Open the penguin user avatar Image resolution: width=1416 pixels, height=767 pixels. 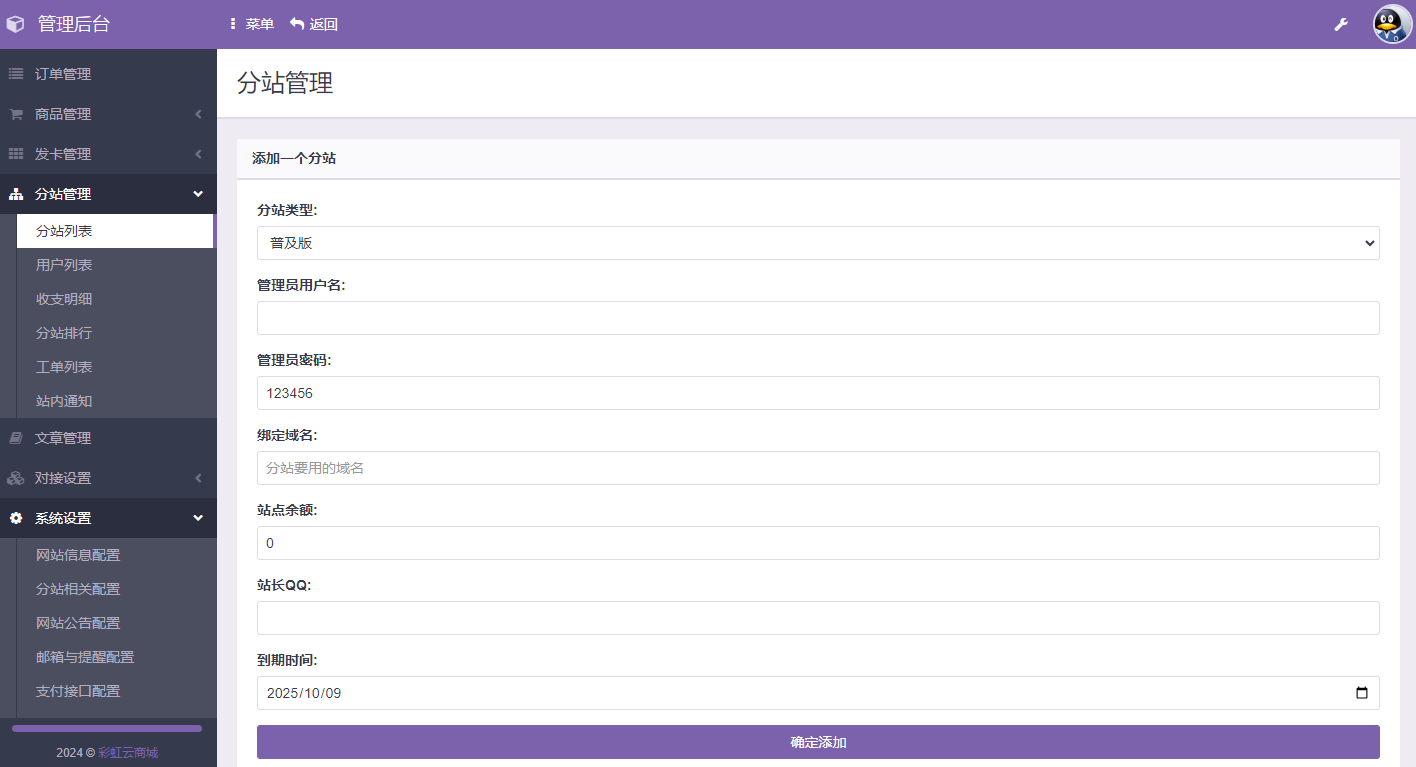(x=1392, y=24)
